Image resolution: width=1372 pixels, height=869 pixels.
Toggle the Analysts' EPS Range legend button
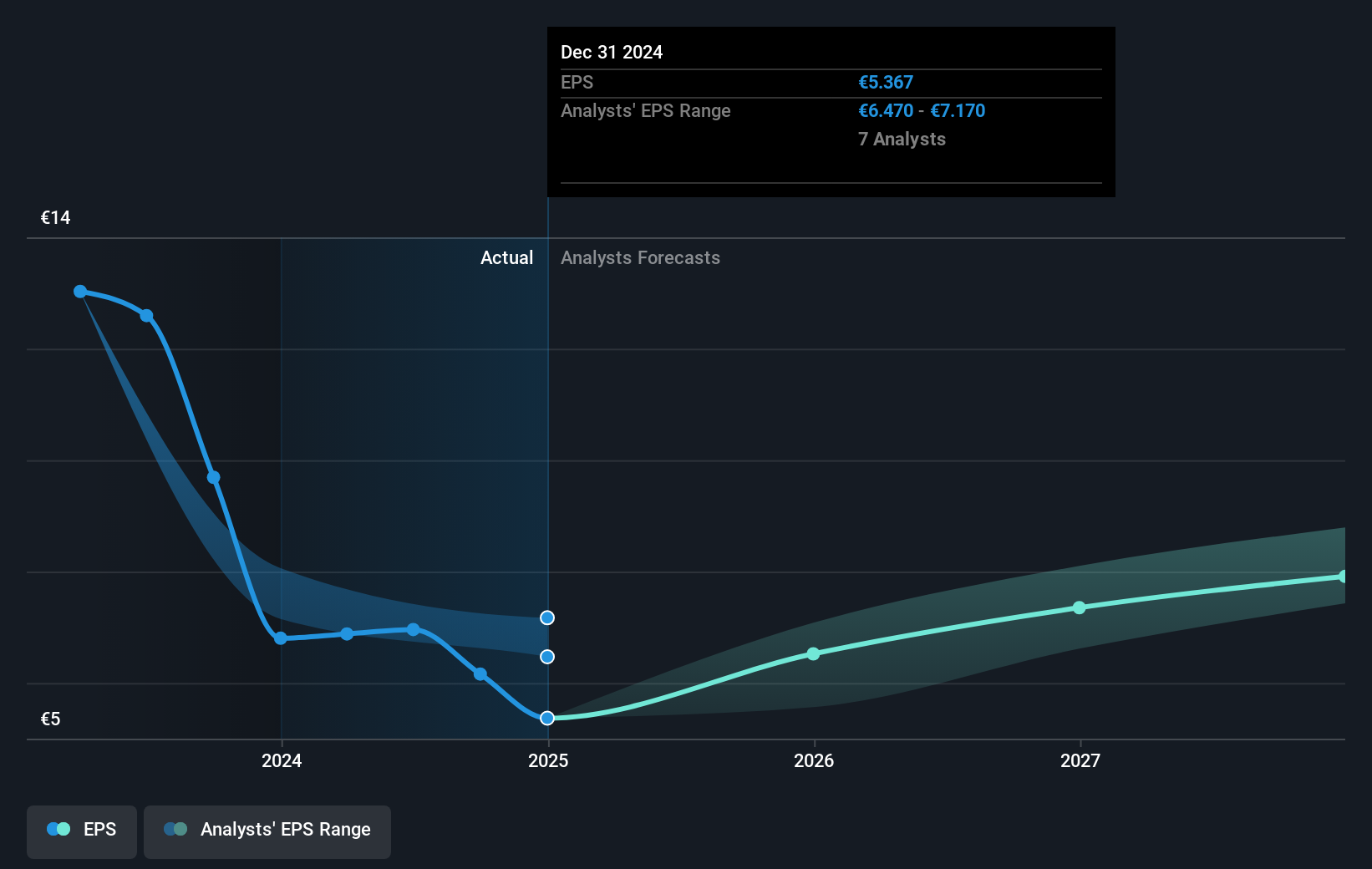pyautogui.click(x=267, y=831)
